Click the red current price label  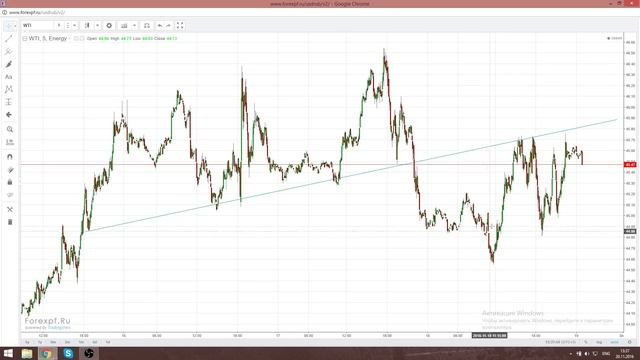click(630, 164)
